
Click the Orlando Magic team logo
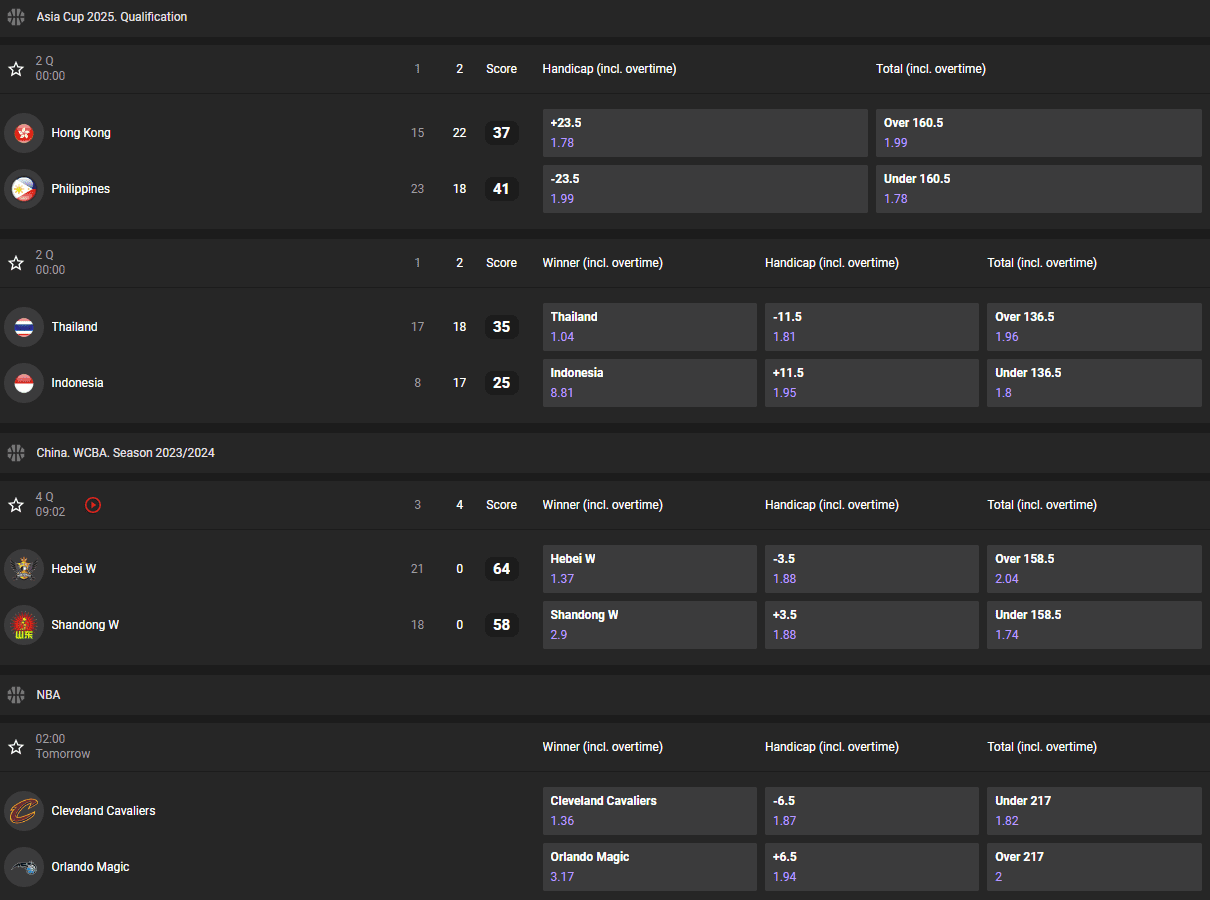[x=24, y=867]
